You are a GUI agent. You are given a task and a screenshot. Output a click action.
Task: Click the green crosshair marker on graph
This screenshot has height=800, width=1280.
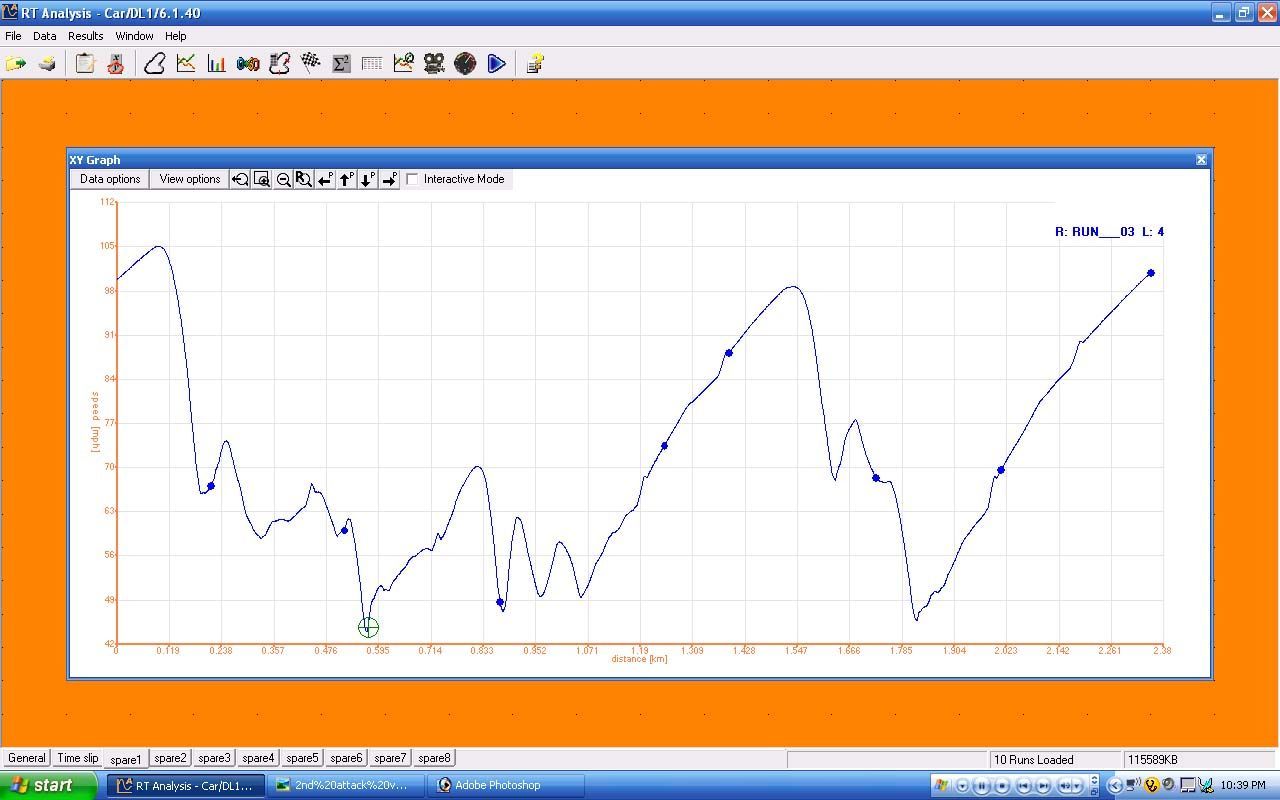(368, 628)
